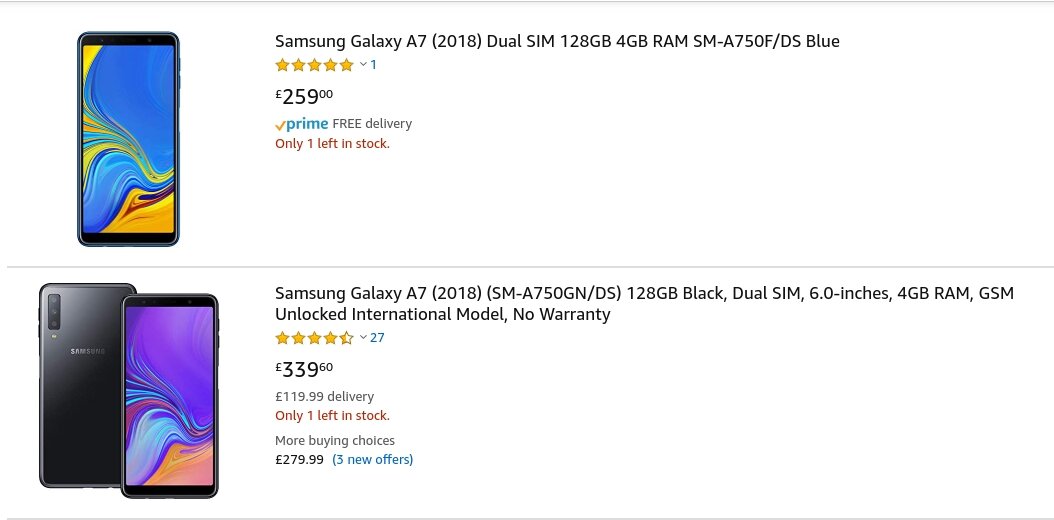Image resolution: width=1054 pixels, height=520 pixels.
Task: Click the FREE delivery text
Action: pyautogui.click(x=372, y=124)
